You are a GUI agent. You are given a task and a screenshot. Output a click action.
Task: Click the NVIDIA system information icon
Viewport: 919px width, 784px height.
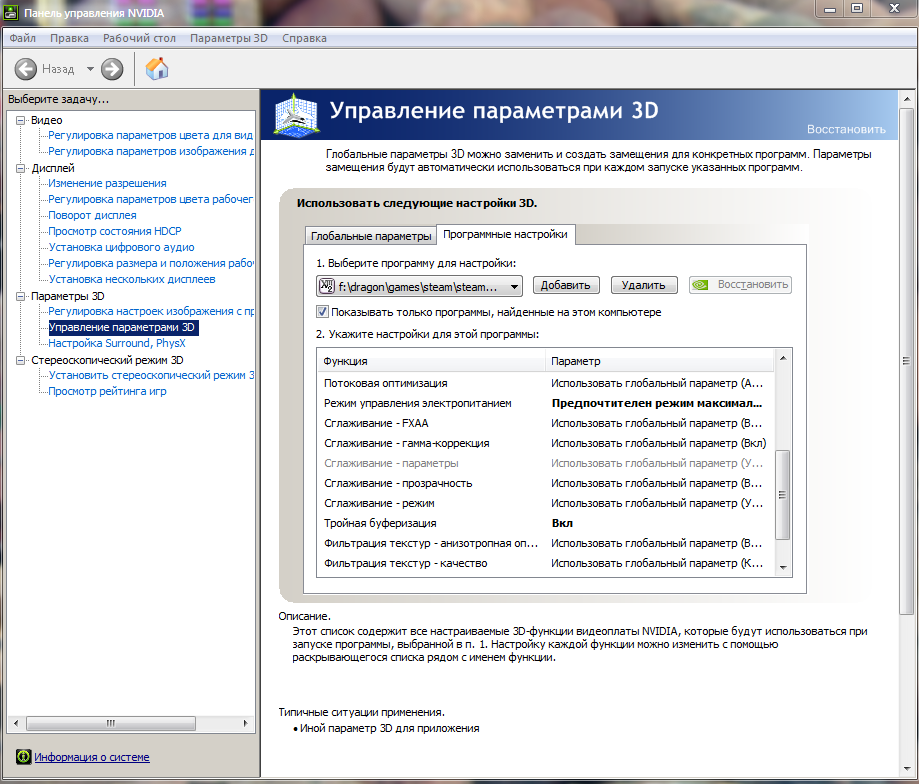pos(23,756)
